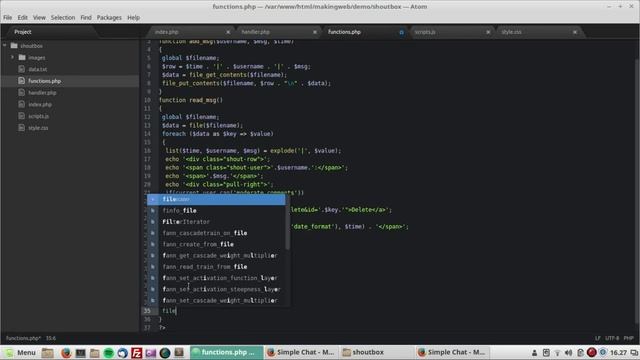Open the View menu

tap(39, 18)
